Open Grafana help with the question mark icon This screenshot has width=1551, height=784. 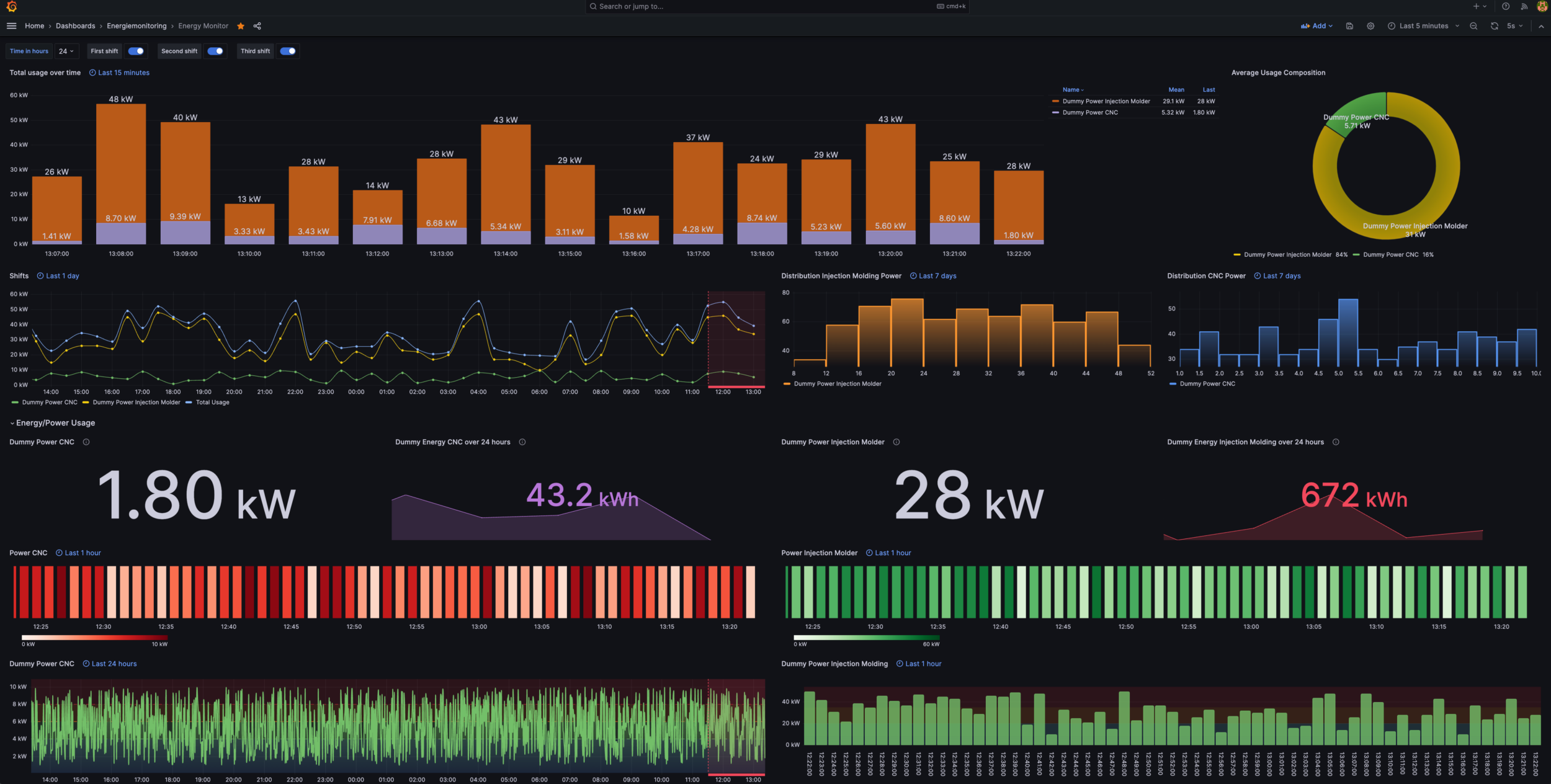pos(1506,6)
